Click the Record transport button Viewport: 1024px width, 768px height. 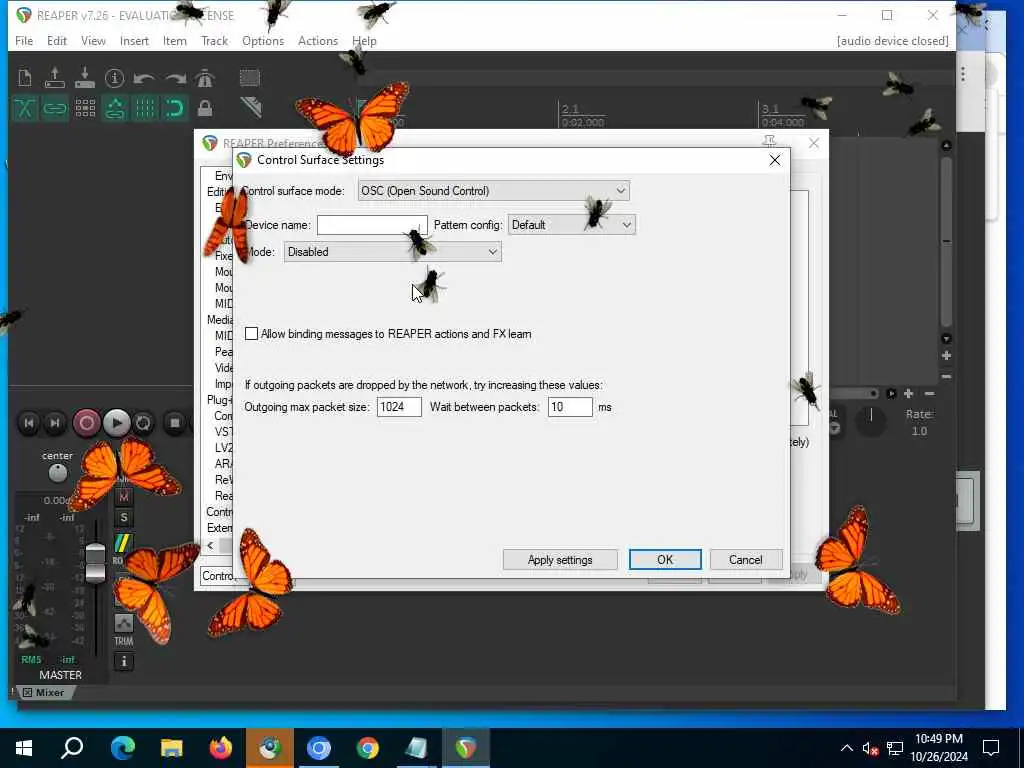tap(86, 423)
